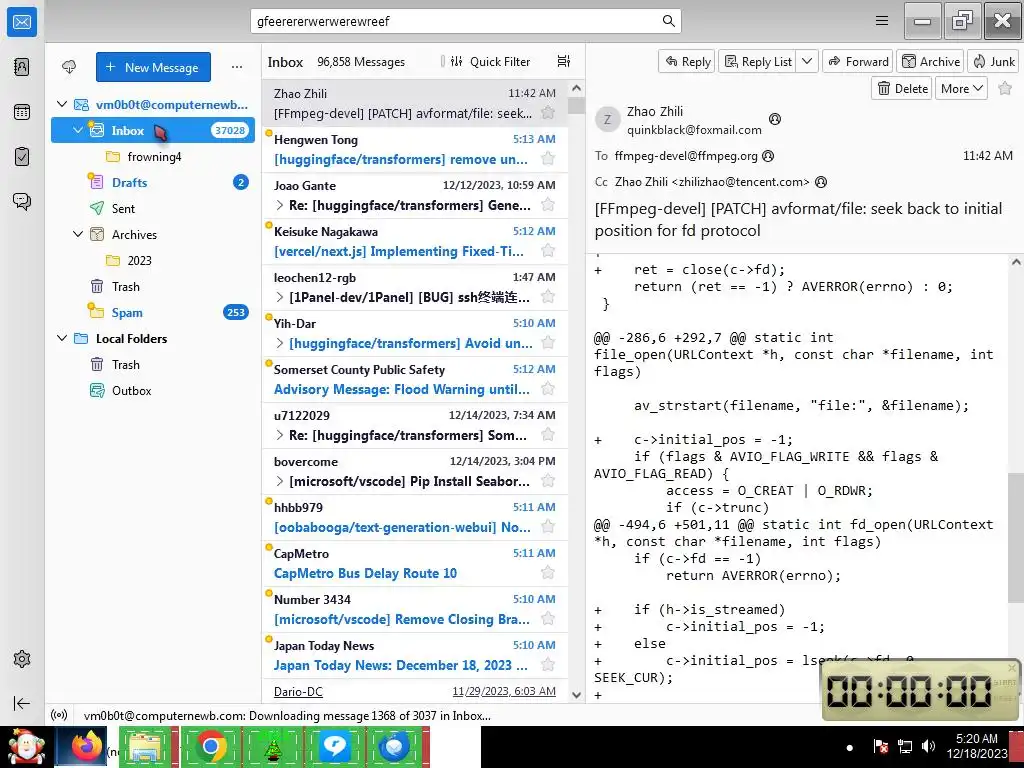Screen dimensions: 1024x768
Task: Open message list display options icon
Action: (564, 61)
